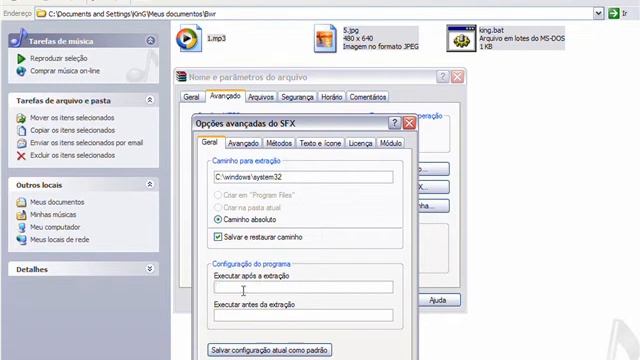Screen dimensions: 640x360
Task: Click the Copiar os itens selecionados icon
Action: click(x=21, y=131)
